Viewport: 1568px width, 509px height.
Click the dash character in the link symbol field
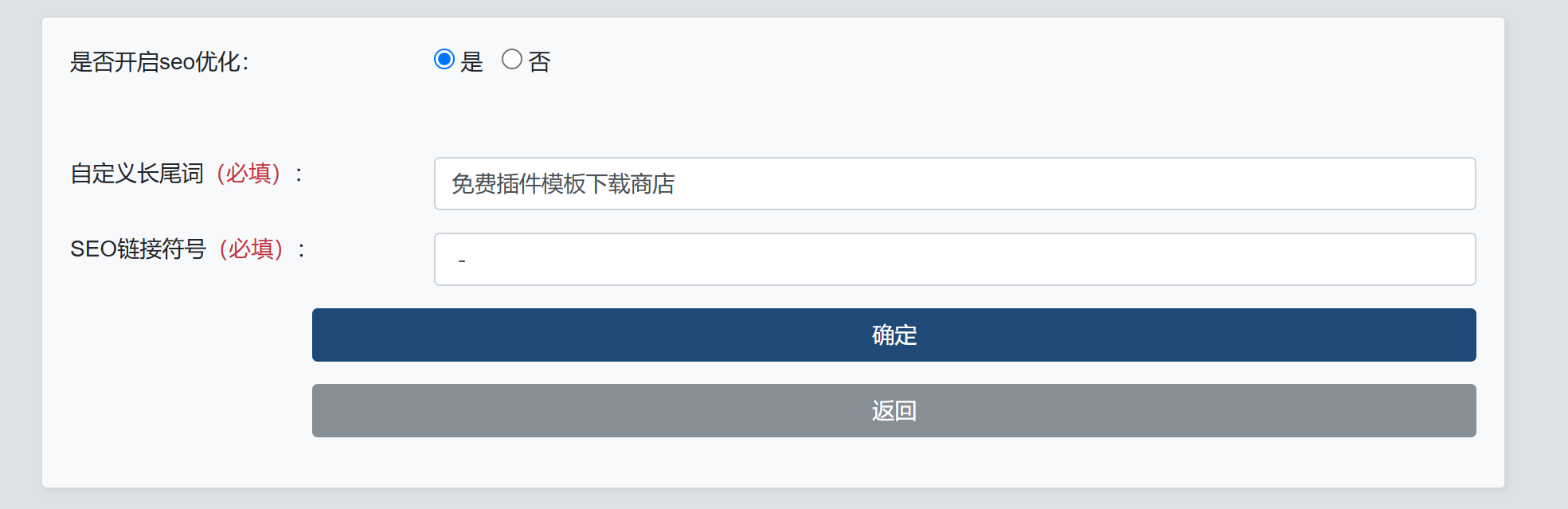click(x=462, y=260)
